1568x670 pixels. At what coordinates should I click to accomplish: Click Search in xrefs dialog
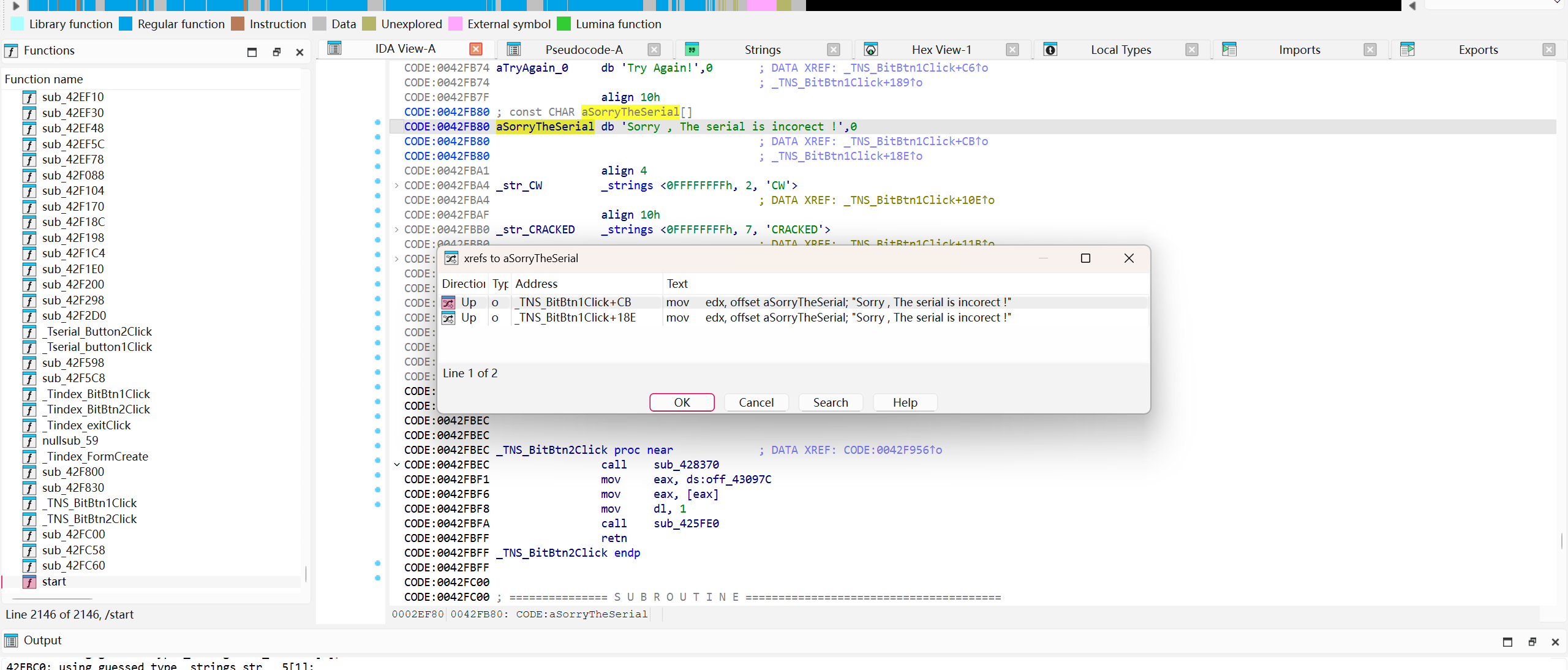tap(831, 402)
